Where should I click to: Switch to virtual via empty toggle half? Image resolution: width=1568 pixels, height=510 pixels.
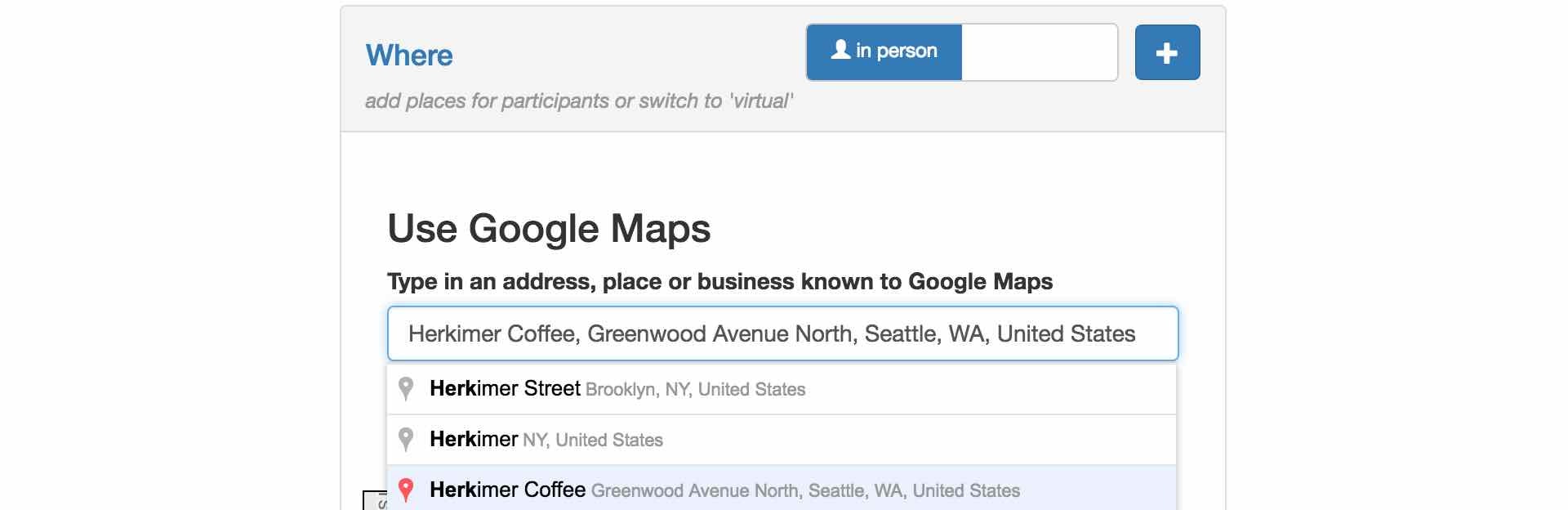[x=1040, y=52]
